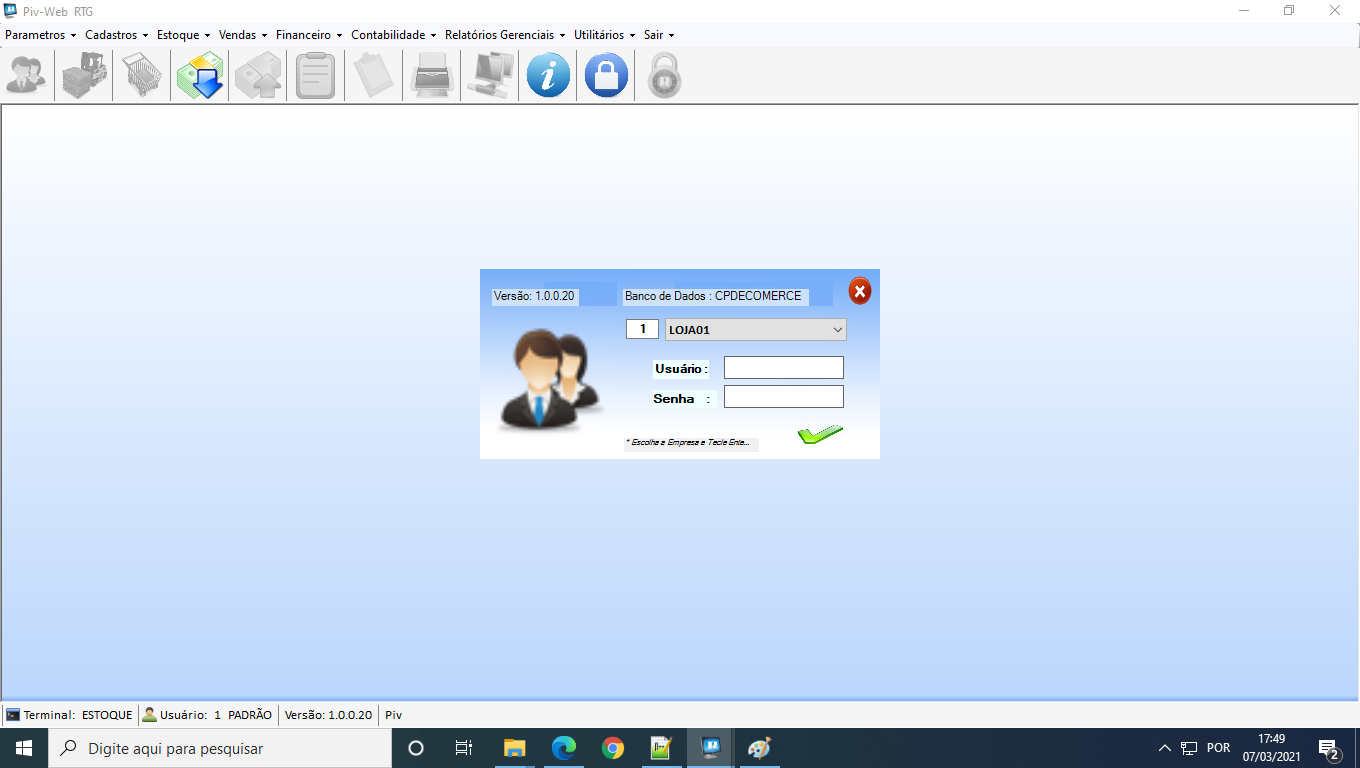Click the networked computers toolbar icon

click(490, 76)
